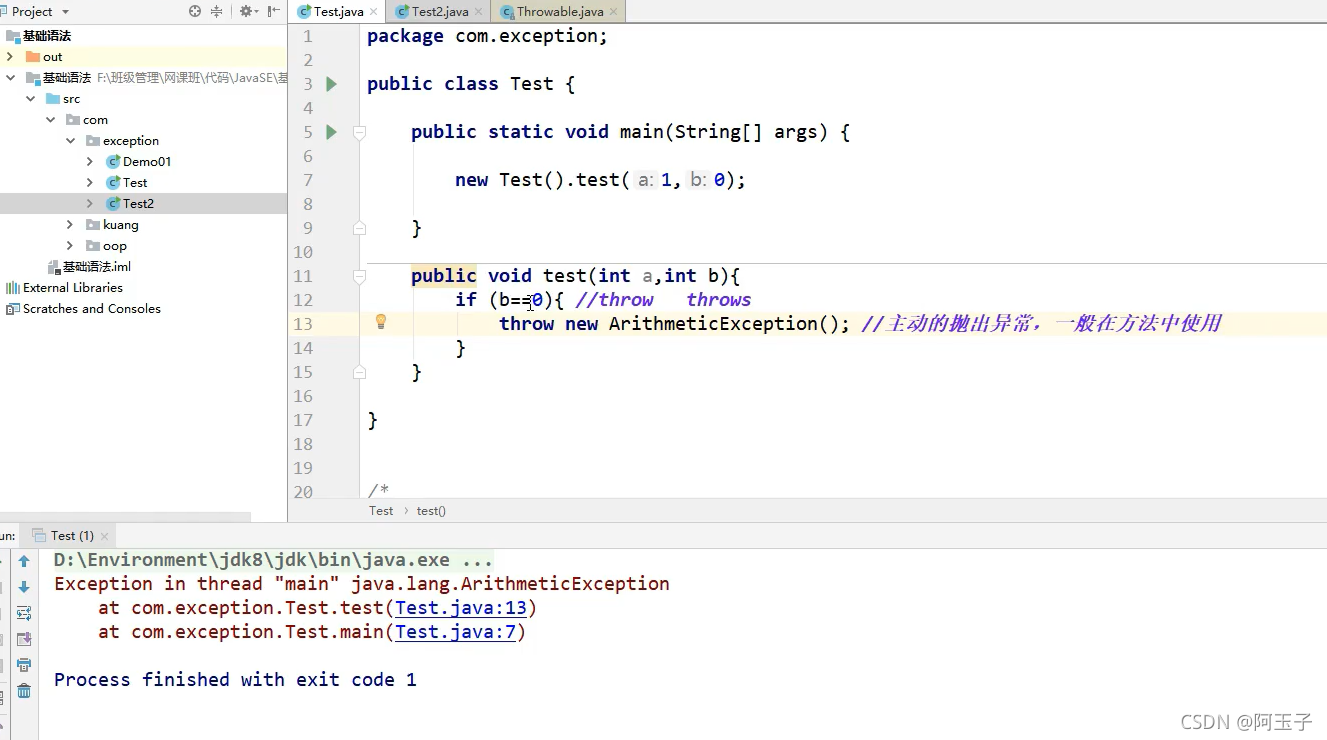Collapse the src folder
Screen dimensions: 1327x740
(30, 99)
